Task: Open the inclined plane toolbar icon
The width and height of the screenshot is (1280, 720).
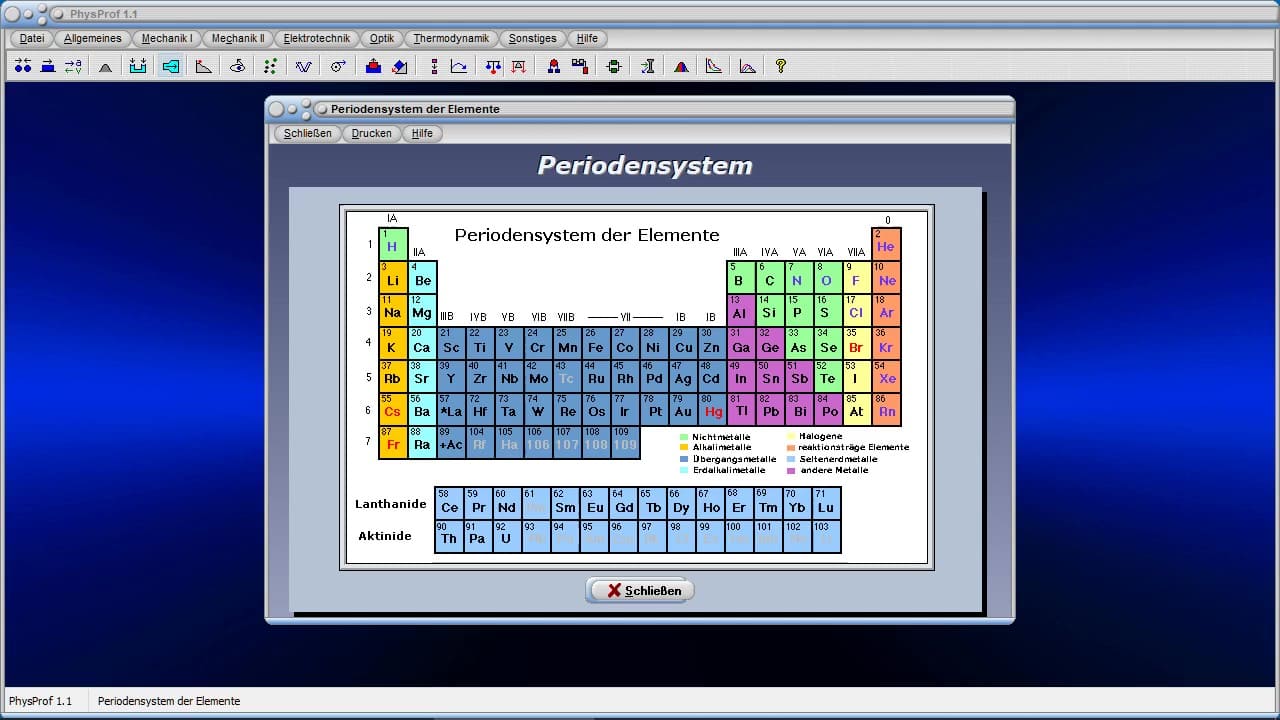Action: pos(204,66)
